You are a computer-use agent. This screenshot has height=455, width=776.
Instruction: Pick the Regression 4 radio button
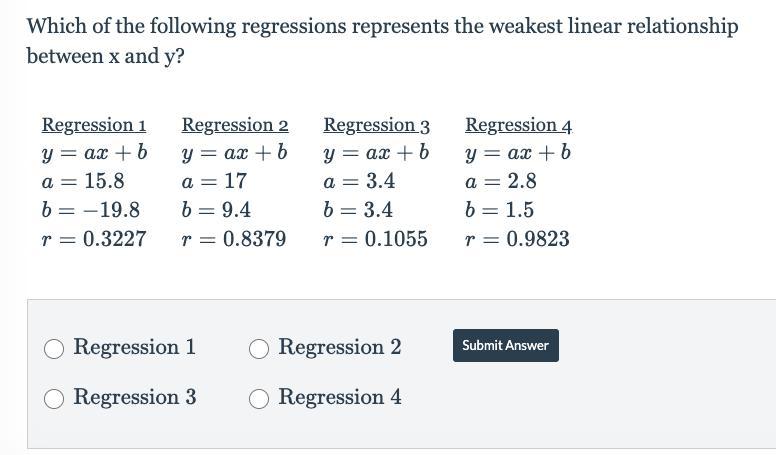(259, 398)
